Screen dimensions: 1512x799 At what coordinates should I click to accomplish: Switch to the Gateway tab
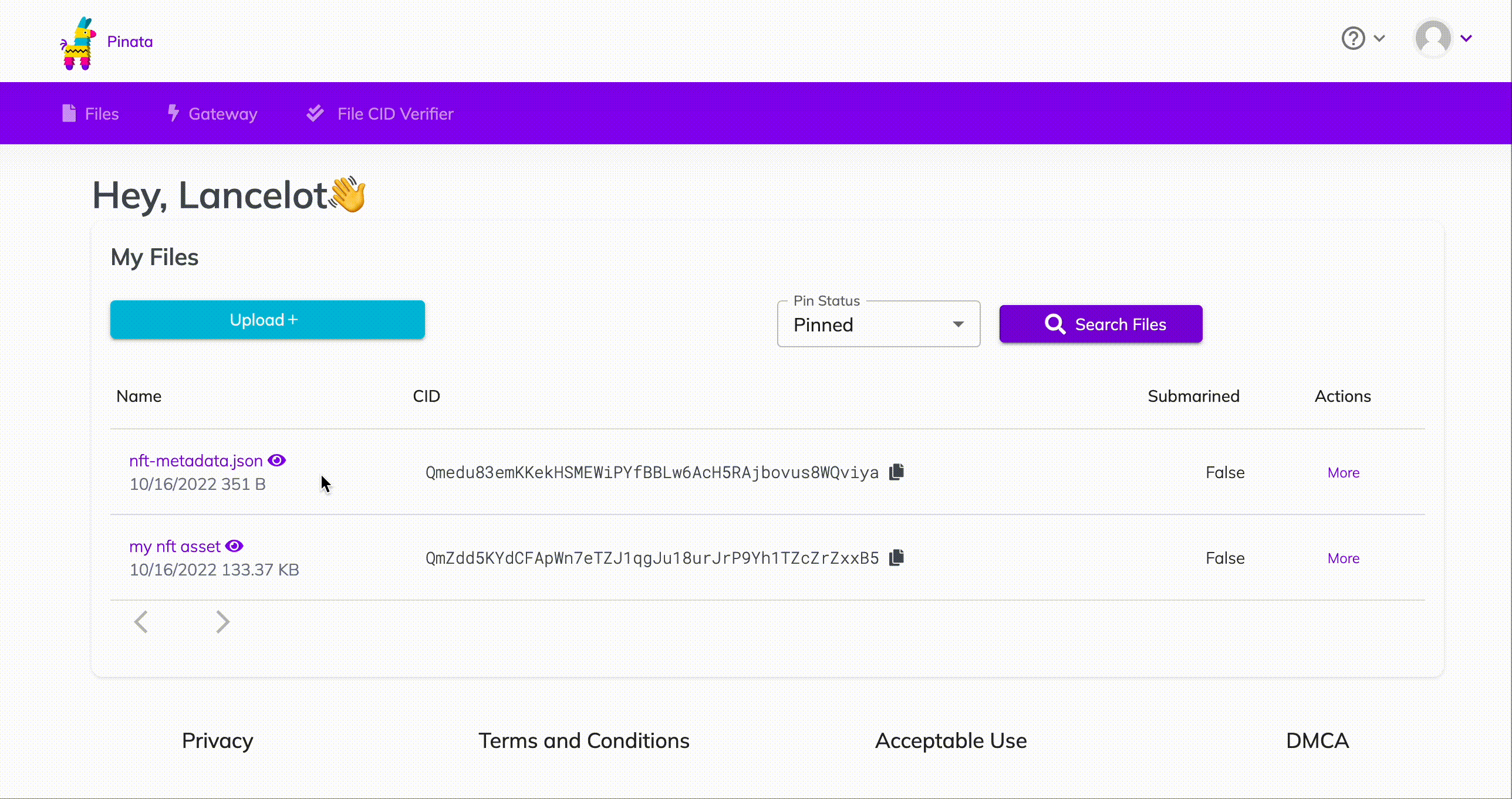click(222, 113)
